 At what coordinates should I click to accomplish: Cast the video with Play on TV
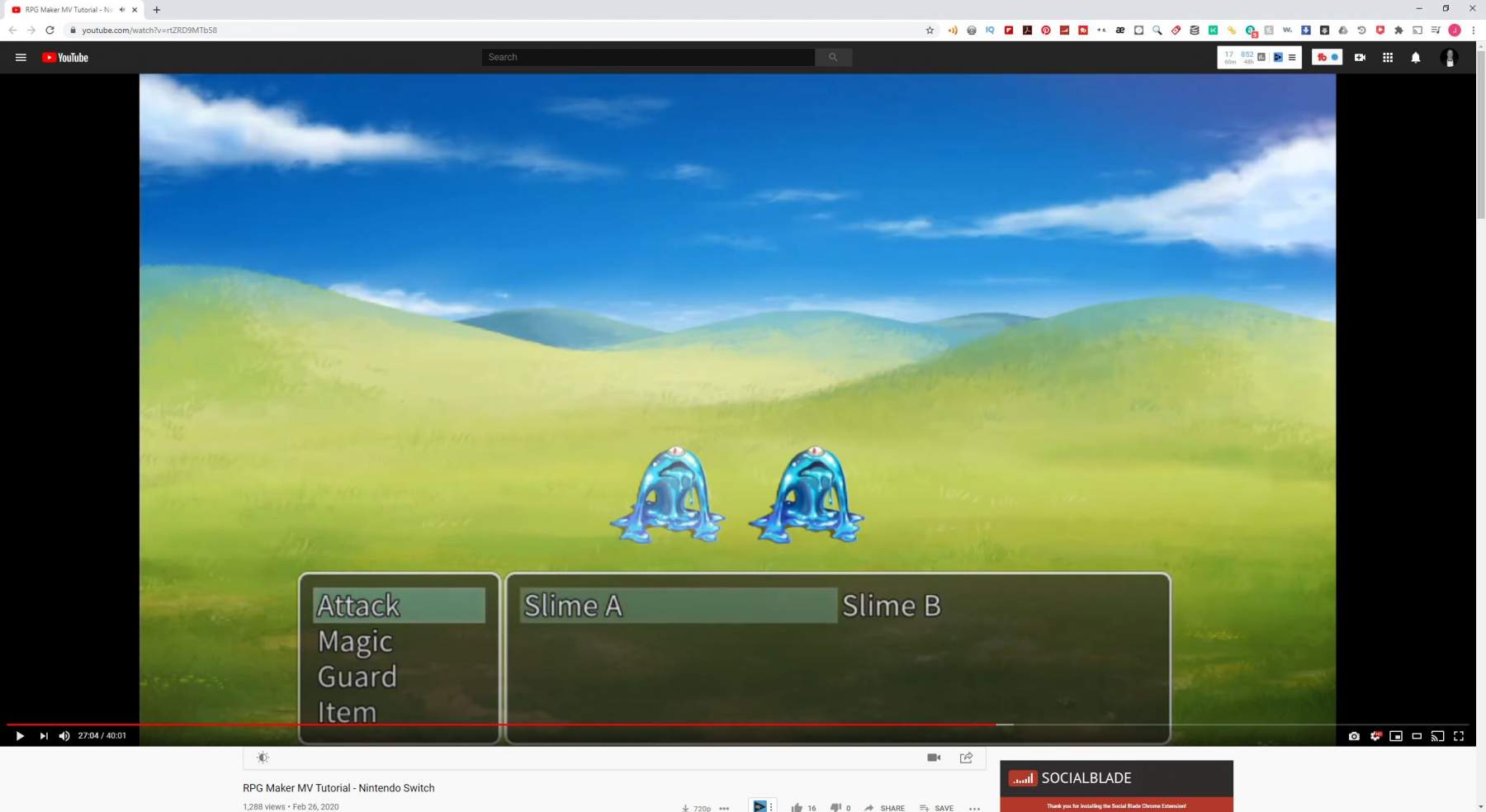click(1437, 736)
